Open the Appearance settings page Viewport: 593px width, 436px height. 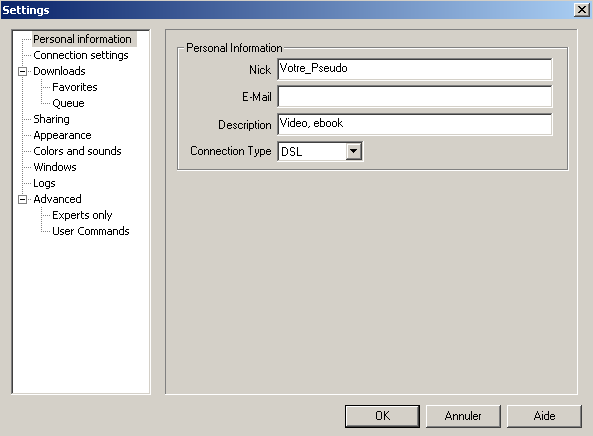[62, 135]
